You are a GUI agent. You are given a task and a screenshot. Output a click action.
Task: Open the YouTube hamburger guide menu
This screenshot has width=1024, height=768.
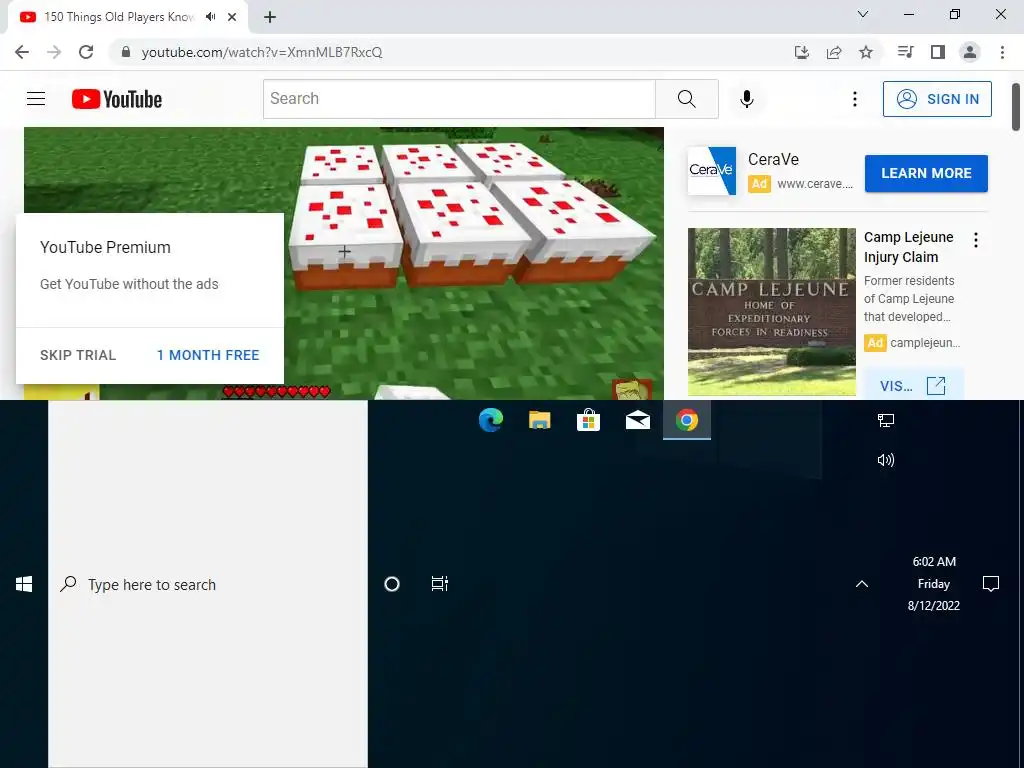pos(36,99)
